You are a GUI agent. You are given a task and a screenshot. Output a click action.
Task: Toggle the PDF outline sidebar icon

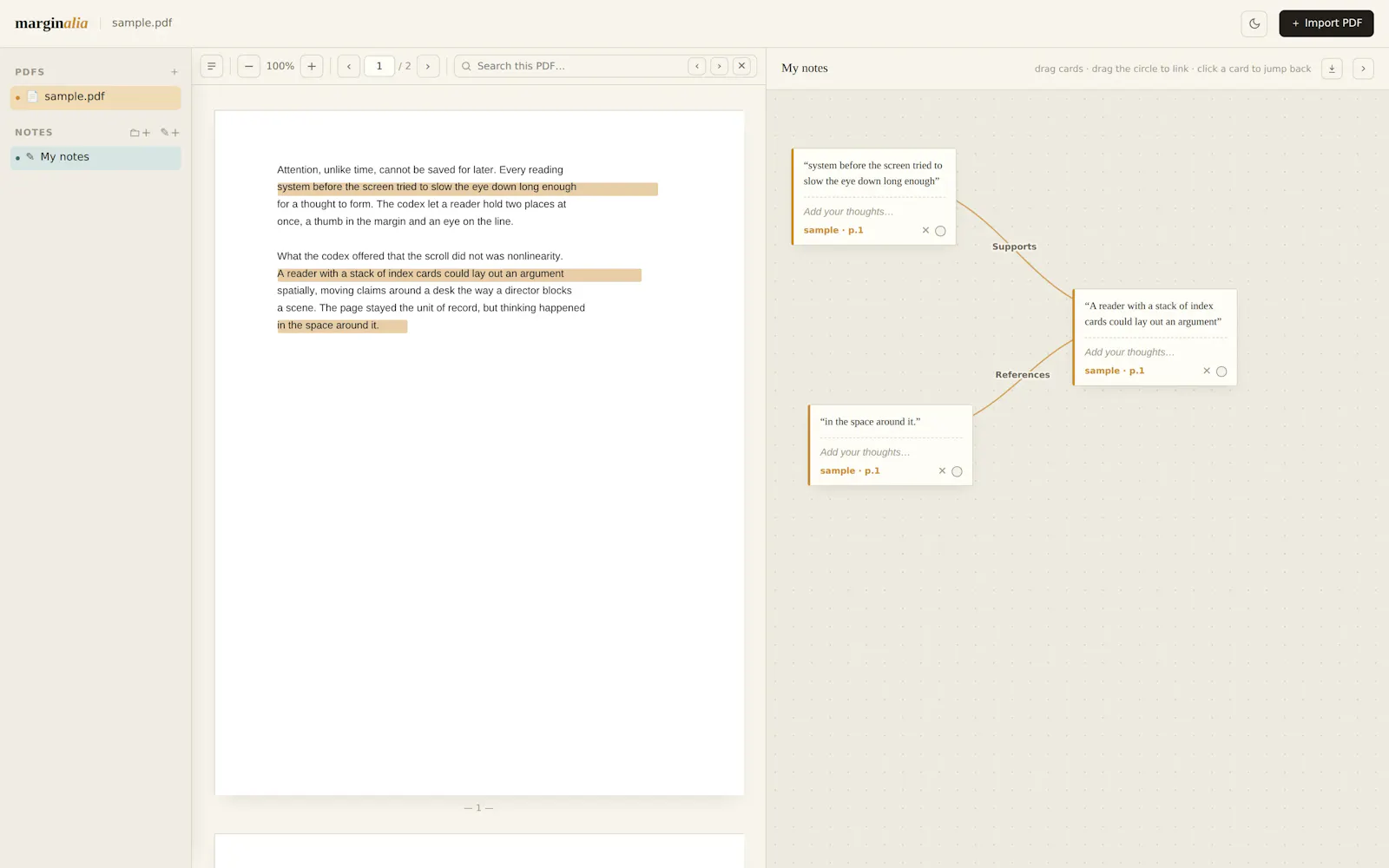pos(211,66)
